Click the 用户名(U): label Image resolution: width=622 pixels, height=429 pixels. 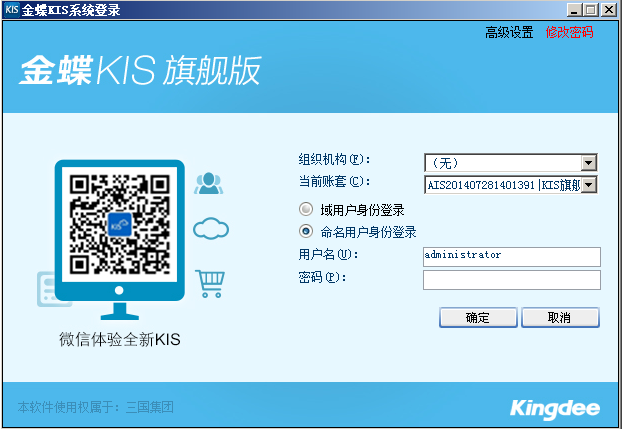pos(328,254)
